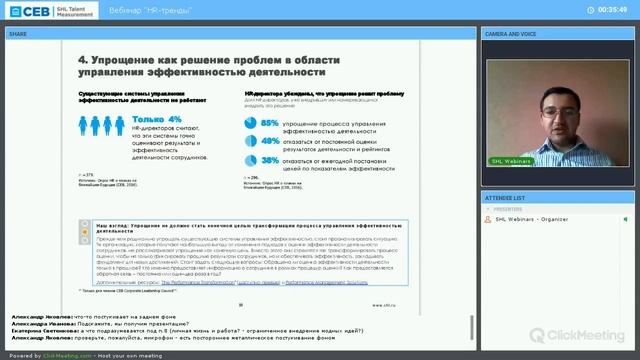Click the 49% statistic text

[270, 141]
